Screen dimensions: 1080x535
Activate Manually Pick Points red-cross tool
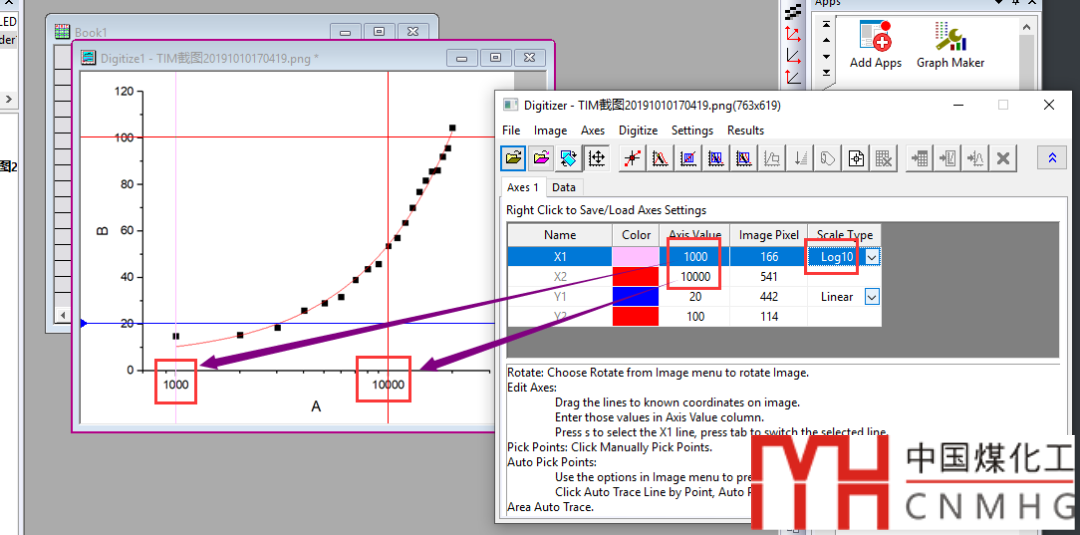click(x=632, y=158)
